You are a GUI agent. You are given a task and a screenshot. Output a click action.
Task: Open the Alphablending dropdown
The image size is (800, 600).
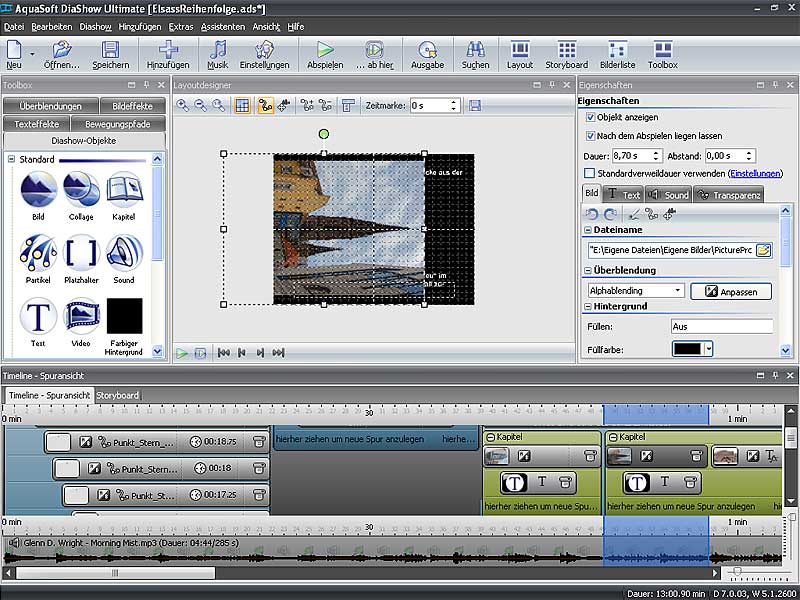[678, 291]
